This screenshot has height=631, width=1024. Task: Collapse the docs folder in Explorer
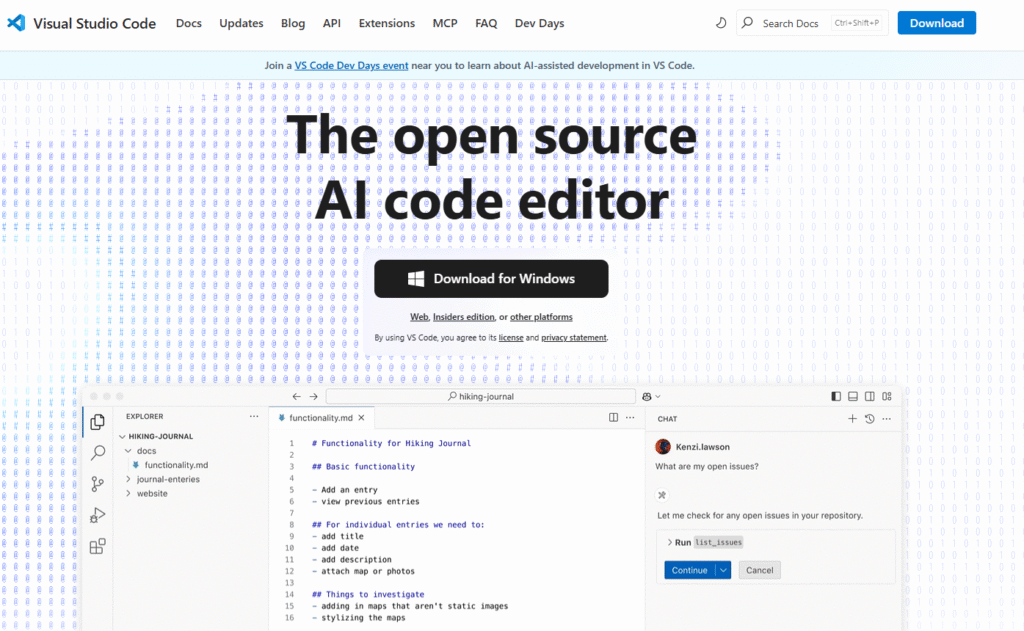(129, 451)
